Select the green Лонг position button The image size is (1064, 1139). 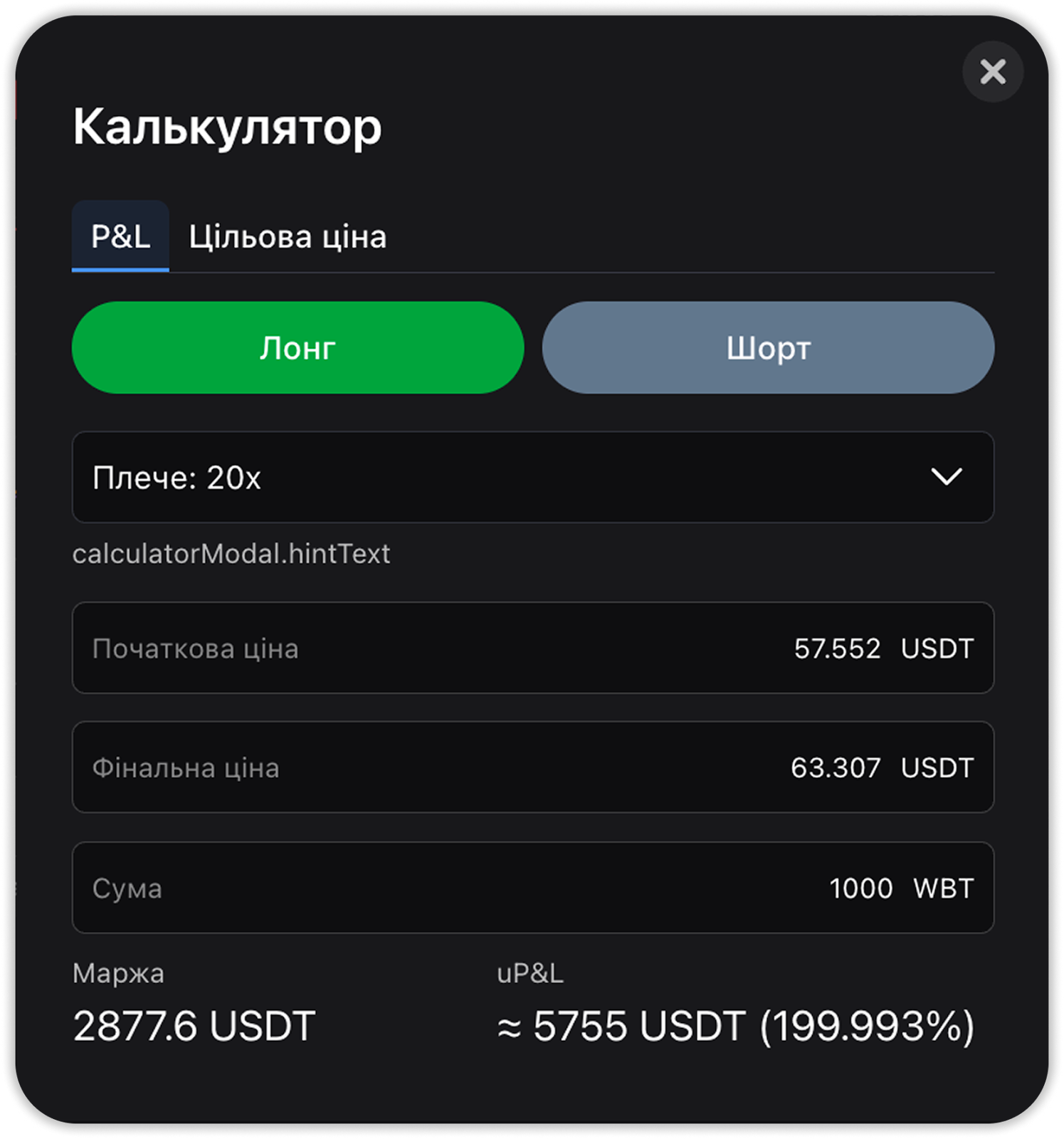pyautogui.click(x=297, y=347)
